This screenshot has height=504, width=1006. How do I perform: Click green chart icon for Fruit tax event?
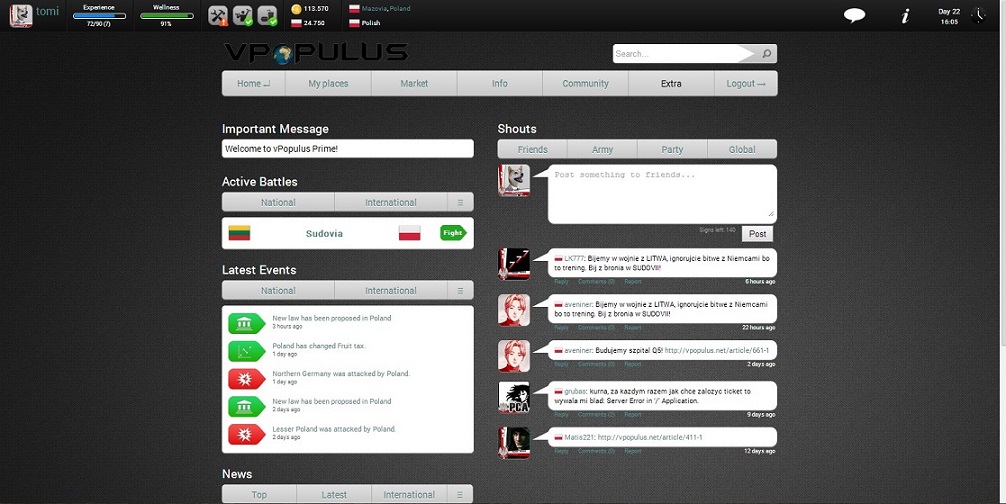pyautogui.click(x=246, y=351)
